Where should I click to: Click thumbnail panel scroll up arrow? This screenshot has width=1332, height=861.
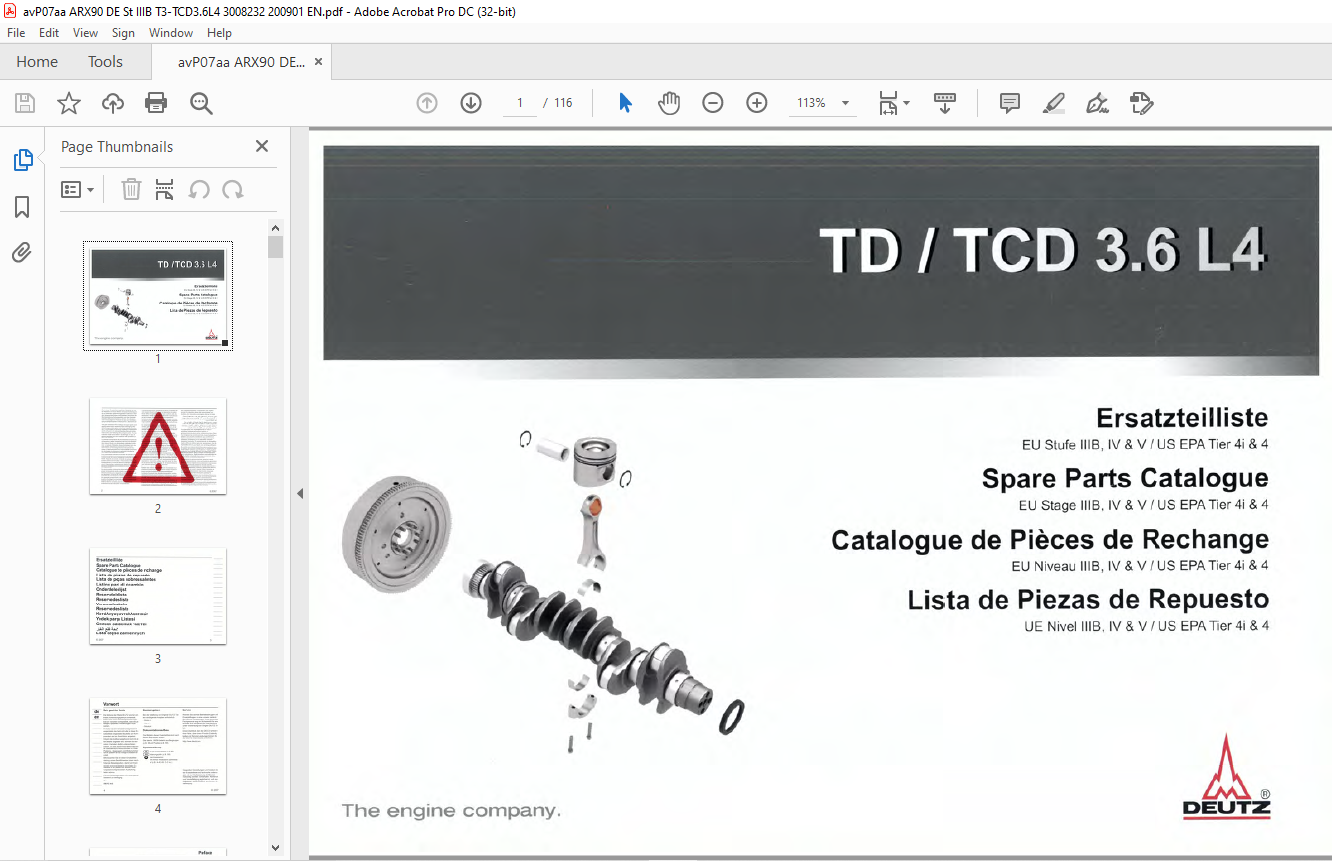[x=276, y=228]
